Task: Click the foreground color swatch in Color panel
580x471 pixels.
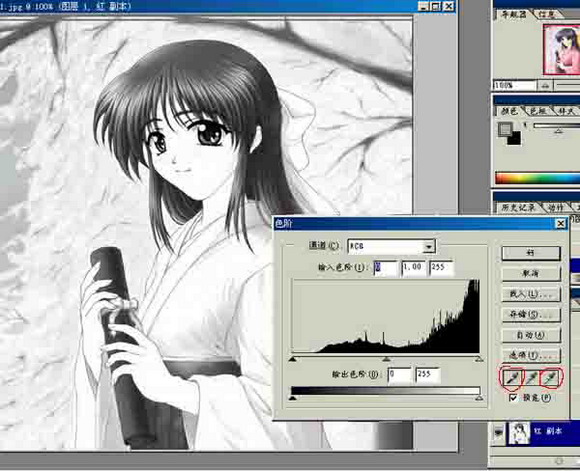Action: click(504, 128)
